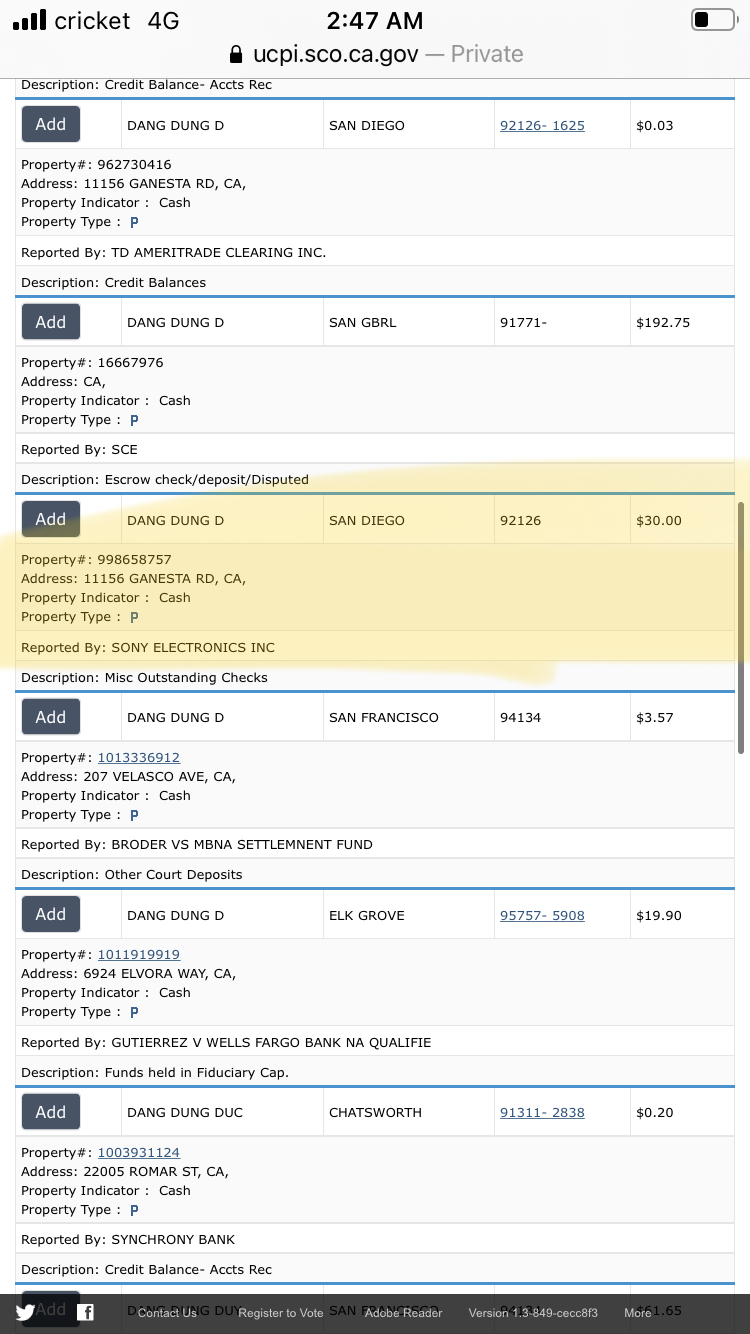Open the Facebook icon in footer
This screenshot has height=1334, width=750.
86,1313
